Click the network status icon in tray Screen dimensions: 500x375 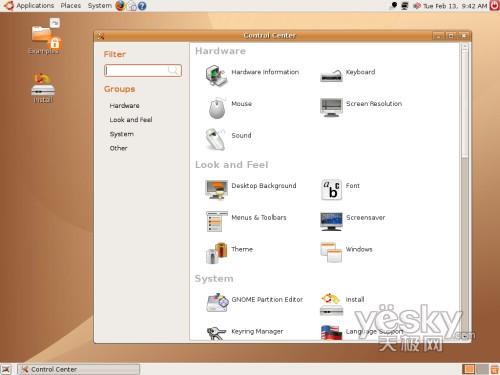pyautogui.click(x=405, y=6)
